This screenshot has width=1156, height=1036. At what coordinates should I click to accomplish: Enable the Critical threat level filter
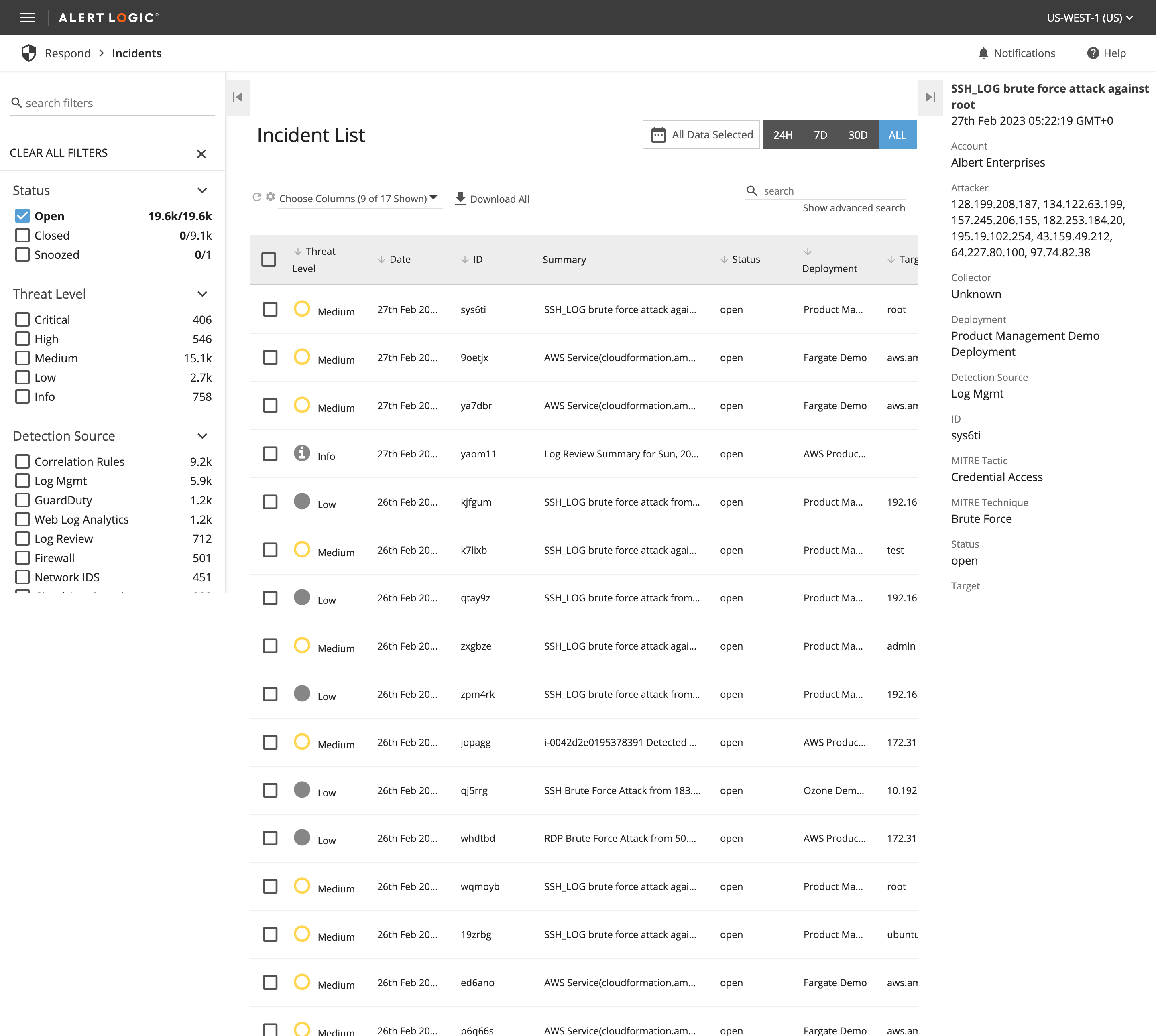point(22,319)
